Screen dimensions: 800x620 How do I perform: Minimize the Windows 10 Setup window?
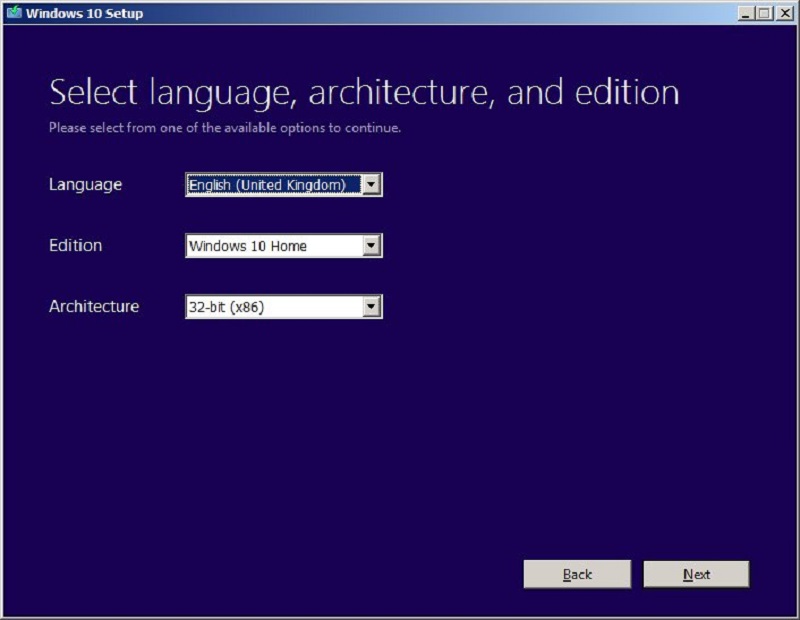click(x=746, y=13)
